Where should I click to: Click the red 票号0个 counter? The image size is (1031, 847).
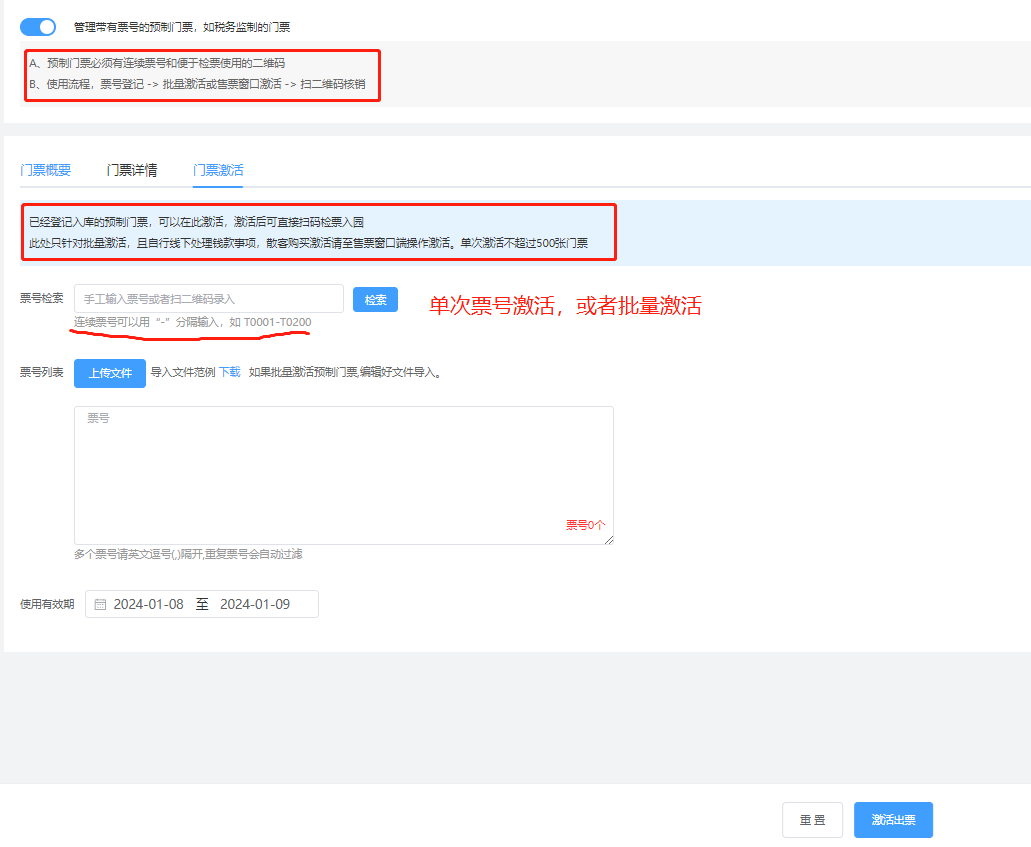(585, 525)
